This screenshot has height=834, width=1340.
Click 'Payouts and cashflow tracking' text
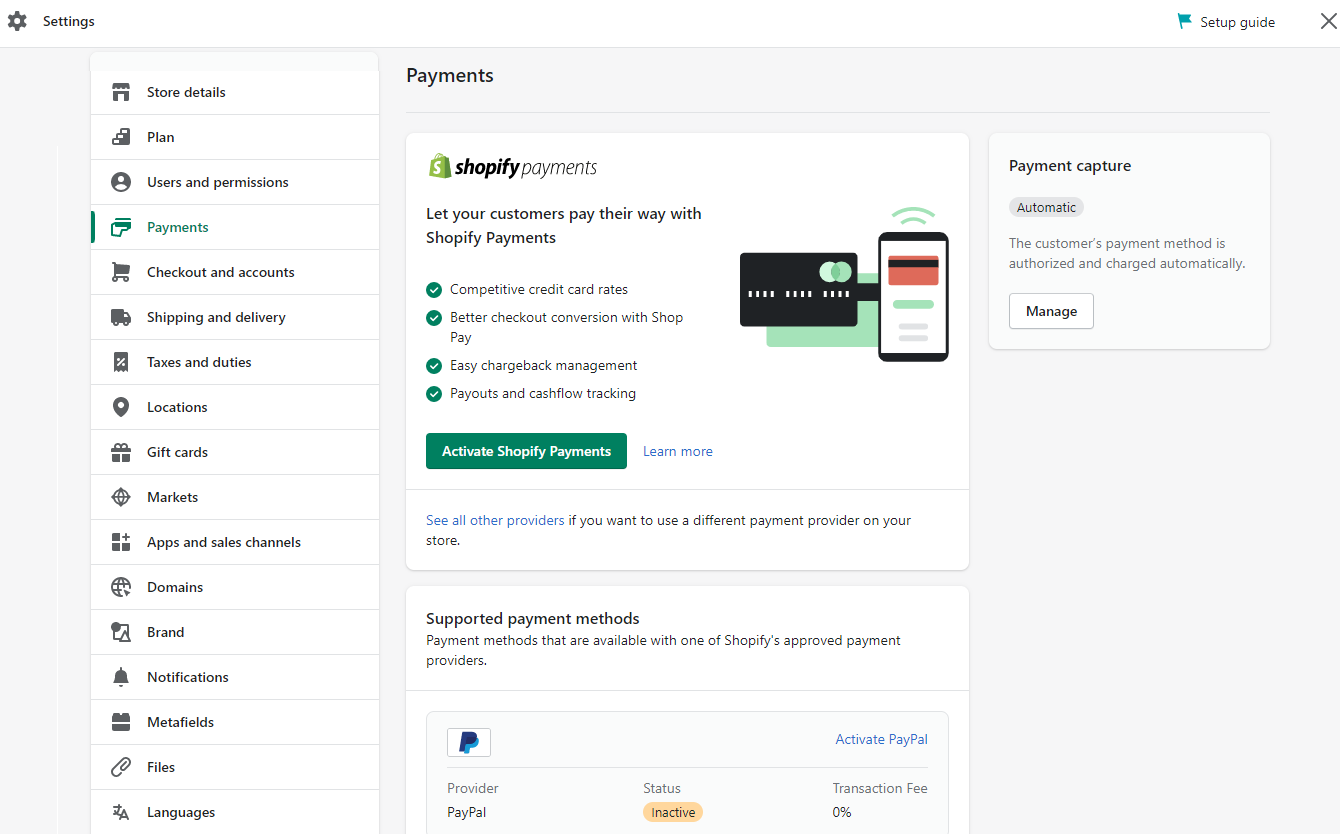pos(543,393)
